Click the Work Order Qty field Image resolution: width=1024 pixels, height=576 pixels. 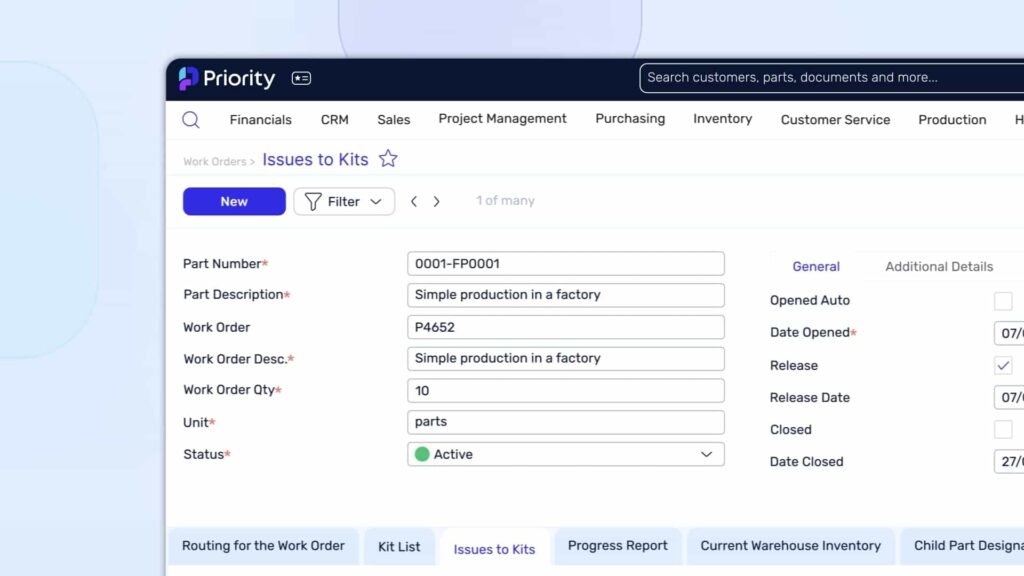click(566, 391)
